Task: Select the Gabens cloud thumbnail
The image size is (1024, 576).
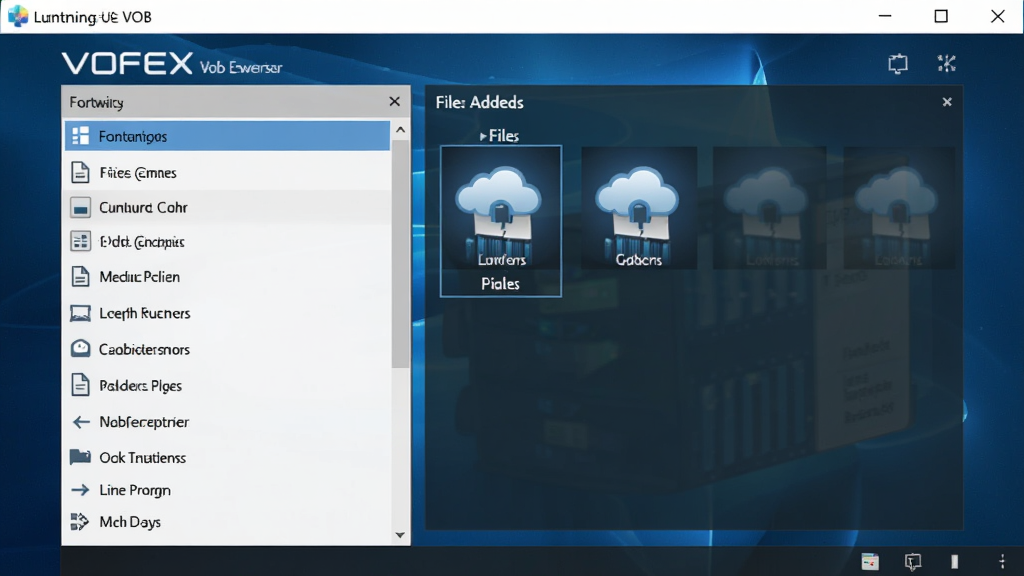Action: pos(639,208)
